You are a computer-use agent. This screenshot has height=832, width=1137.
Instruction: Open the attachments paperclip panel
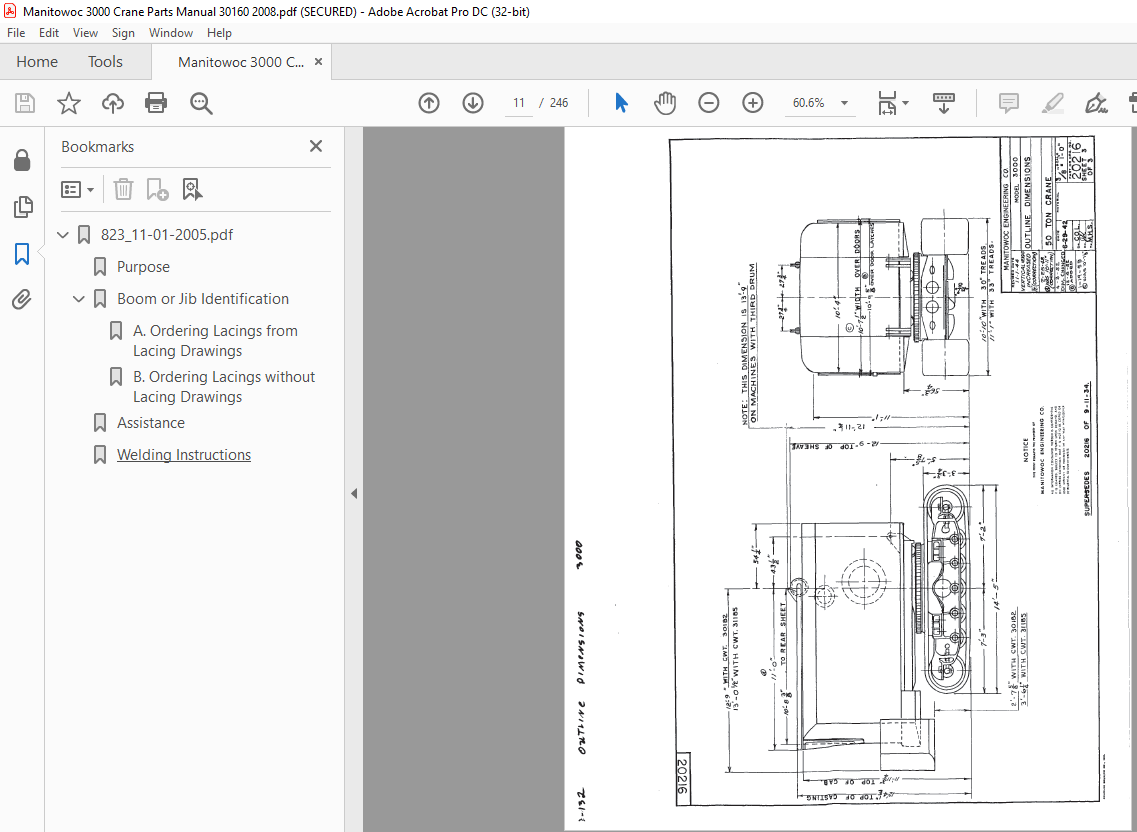click(22, 300)
